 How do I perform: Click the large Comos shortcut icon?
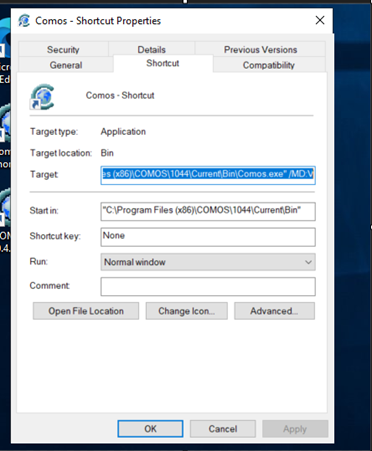[42, 97]
